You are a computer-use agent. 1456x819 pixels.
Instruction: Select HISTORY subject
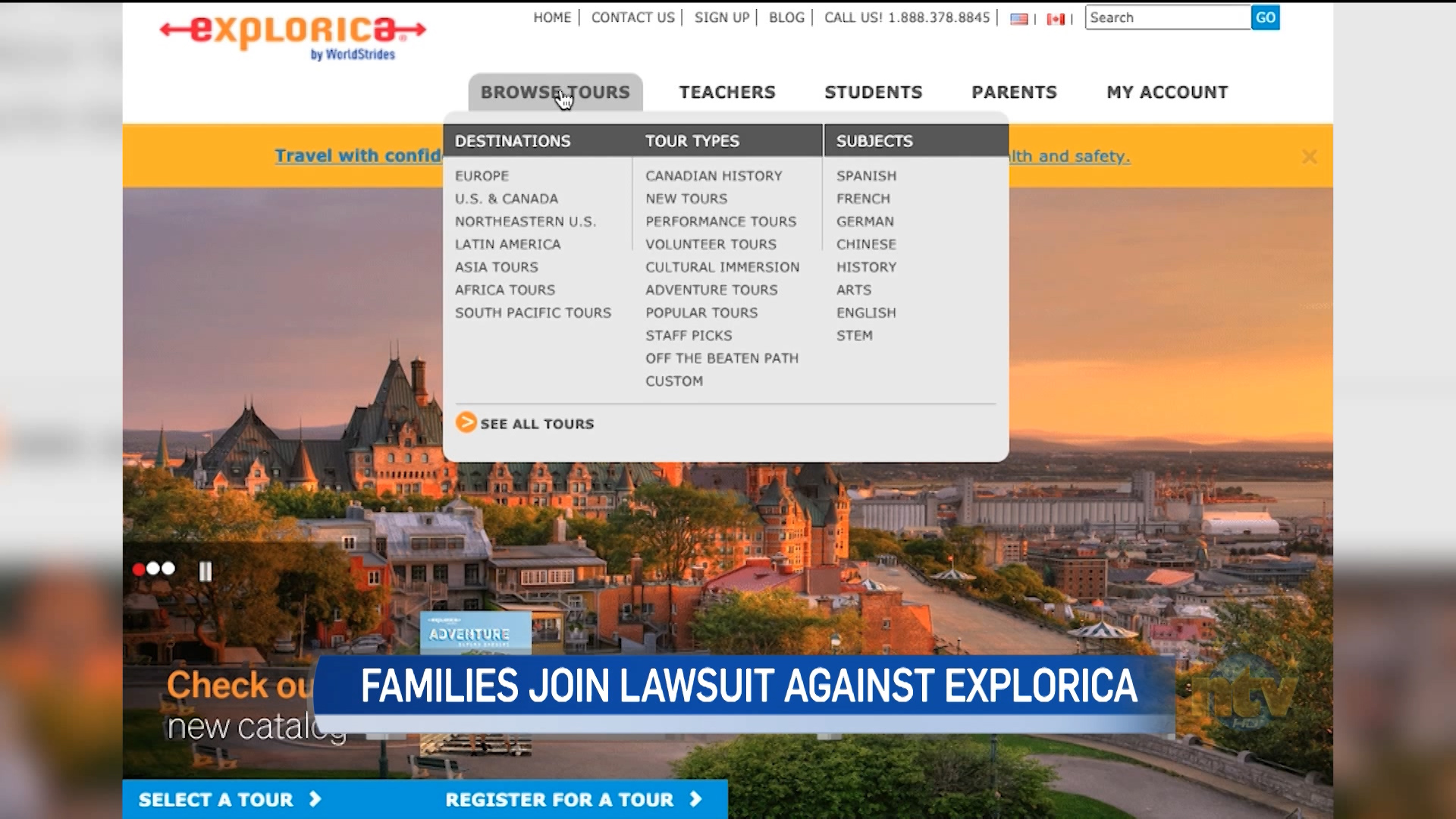click(866, 267)
